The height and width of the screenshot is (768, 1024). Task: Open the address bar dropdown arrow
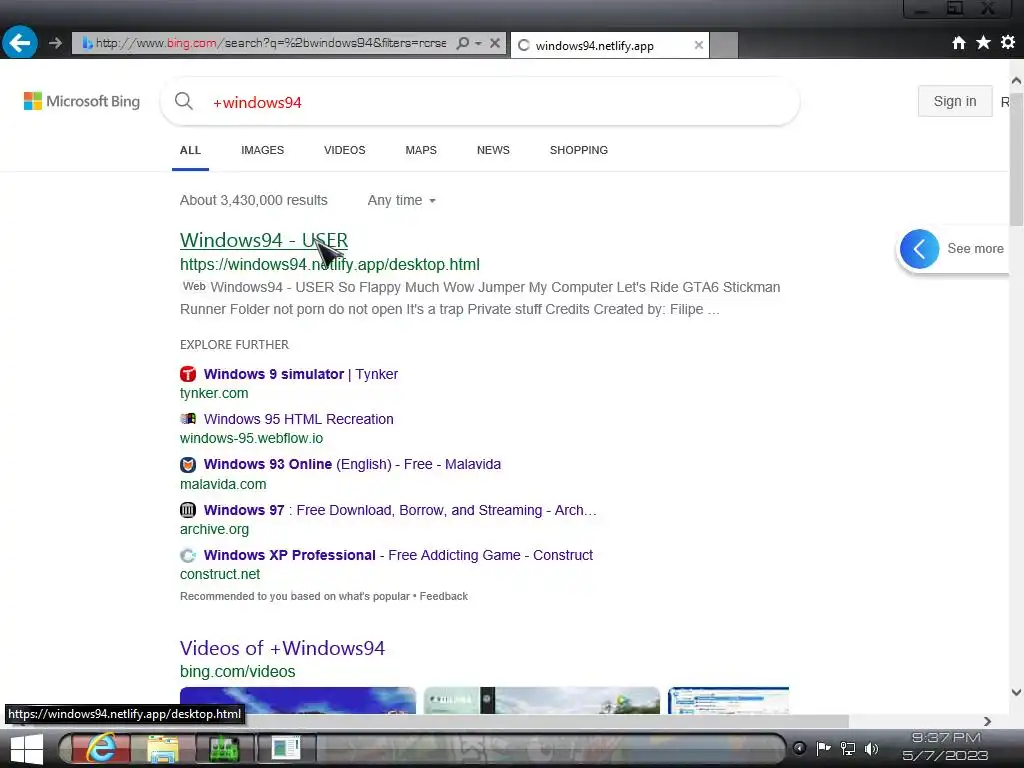pyautogui.click(x=479, y=43)
